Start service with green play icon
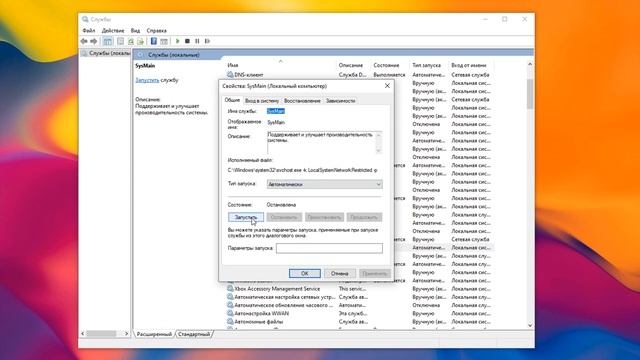This screenshot has width=640, height=360. 178,41
